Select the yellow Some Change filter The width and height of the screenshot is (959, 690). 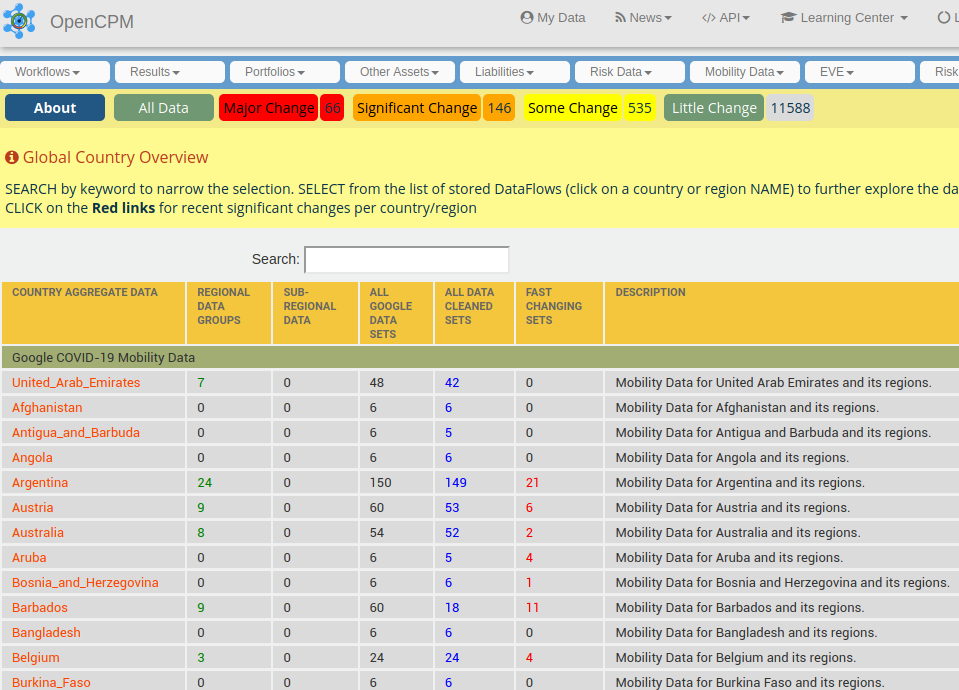tap(573, 108)
